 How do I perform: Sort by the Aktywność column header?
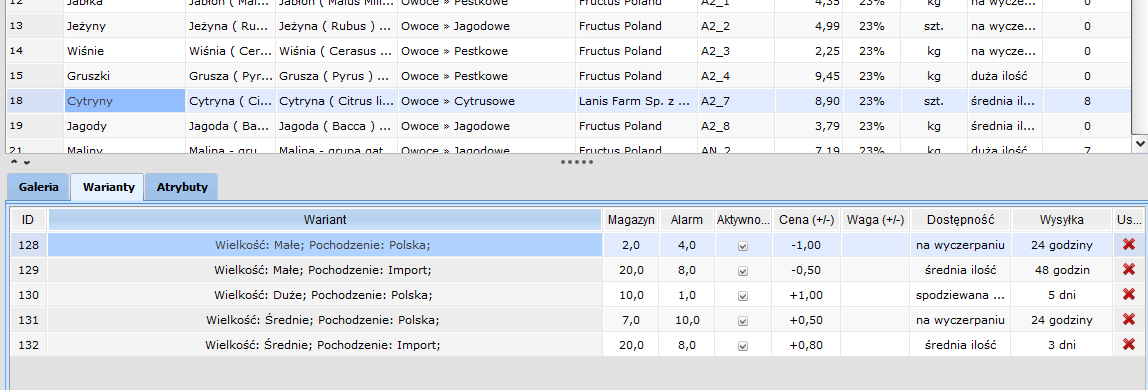pyautogui.click(x=742, y=220)
